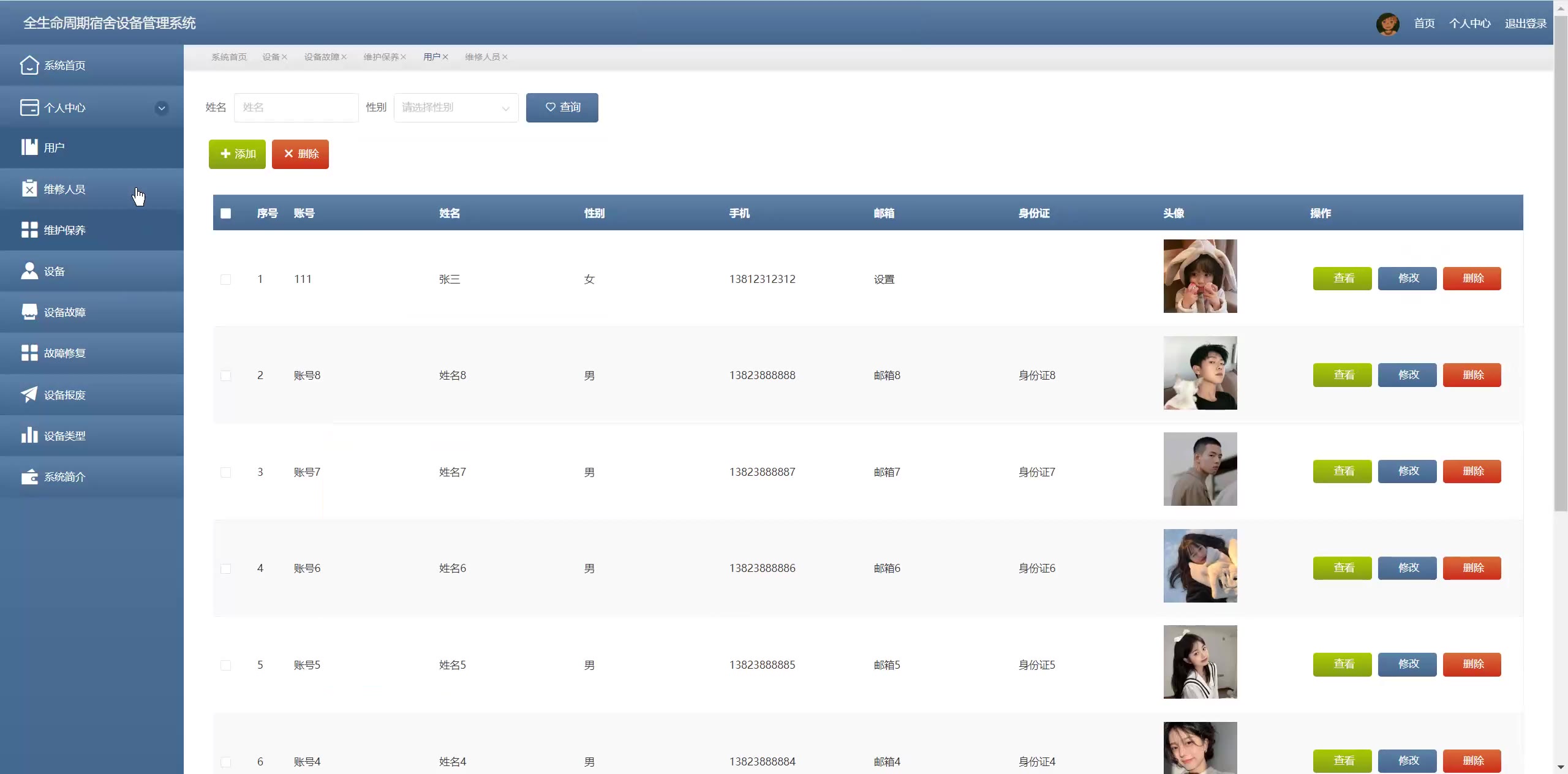Toggle the select-all checkbox in table header
Screen dimensions: 1568x774
pyautogui.click(x=226, y=213)
